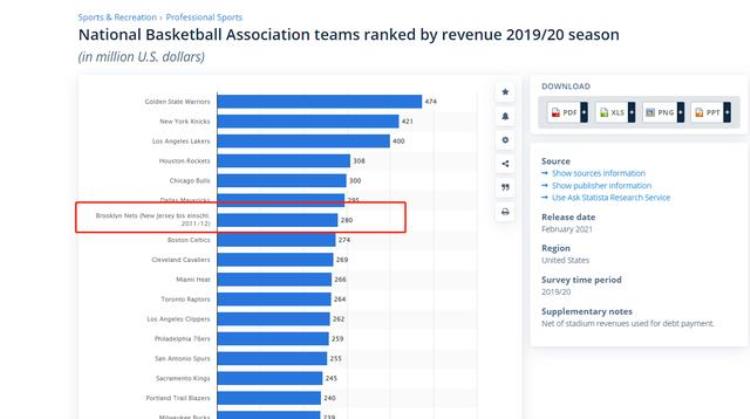The image size is (750, 419).
Task: Click the bell notification icon
Action: (505, 116)
